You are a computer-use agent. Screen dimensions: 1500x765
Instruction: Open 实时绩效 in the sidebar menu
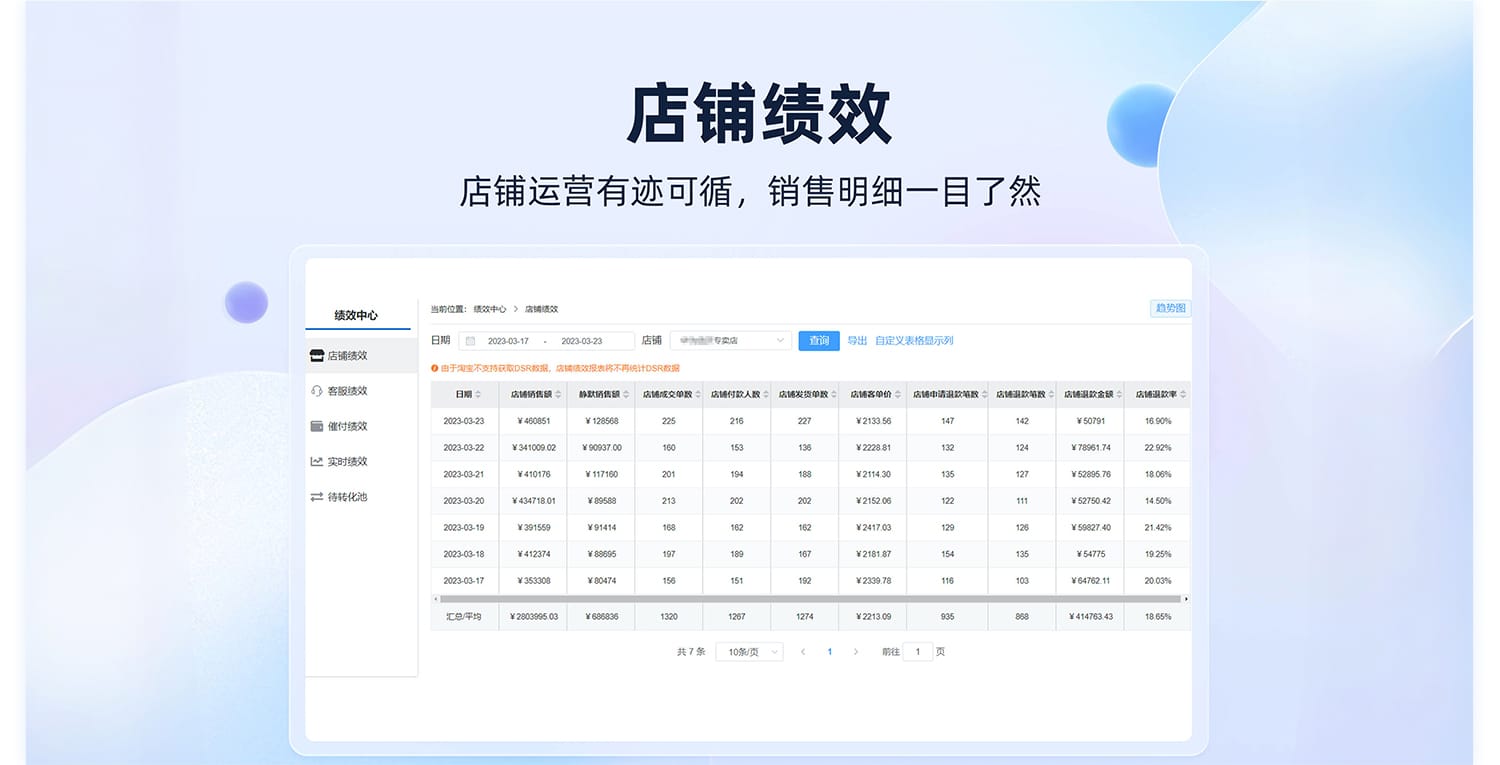348,462
